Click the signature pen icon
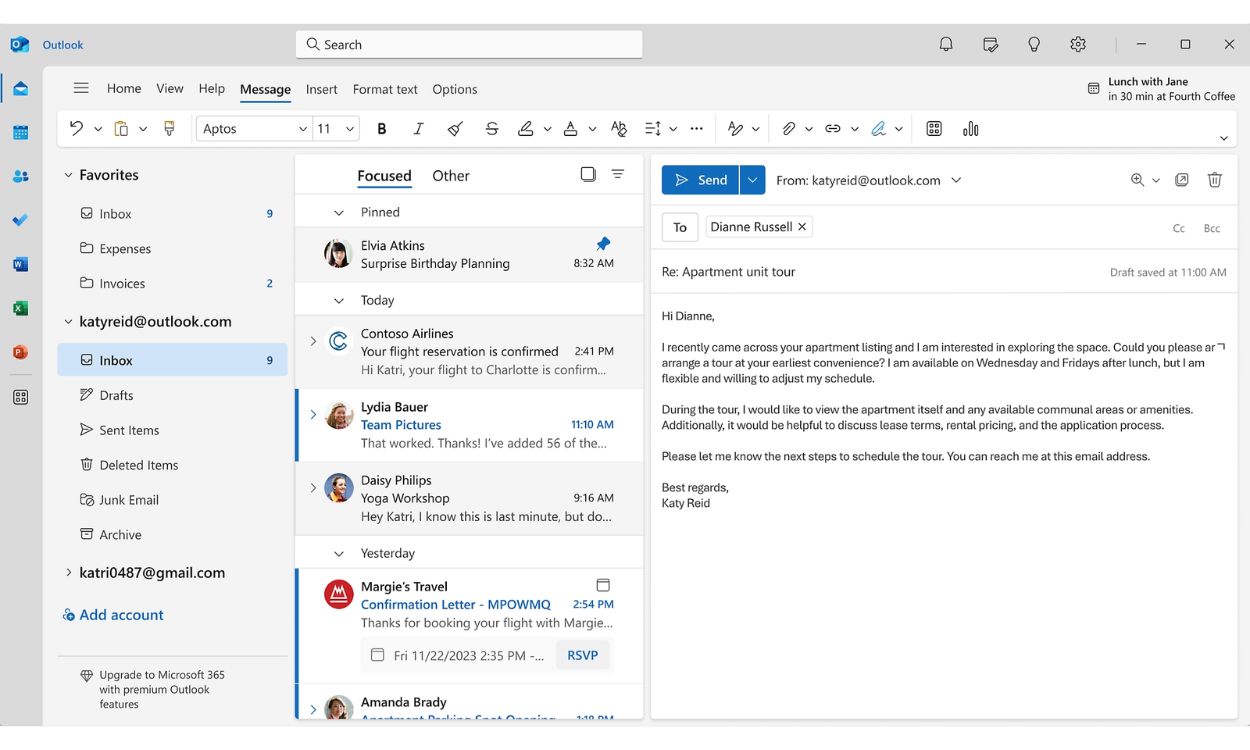This screenshot has width=1250, height=750. tap(878, 129)
